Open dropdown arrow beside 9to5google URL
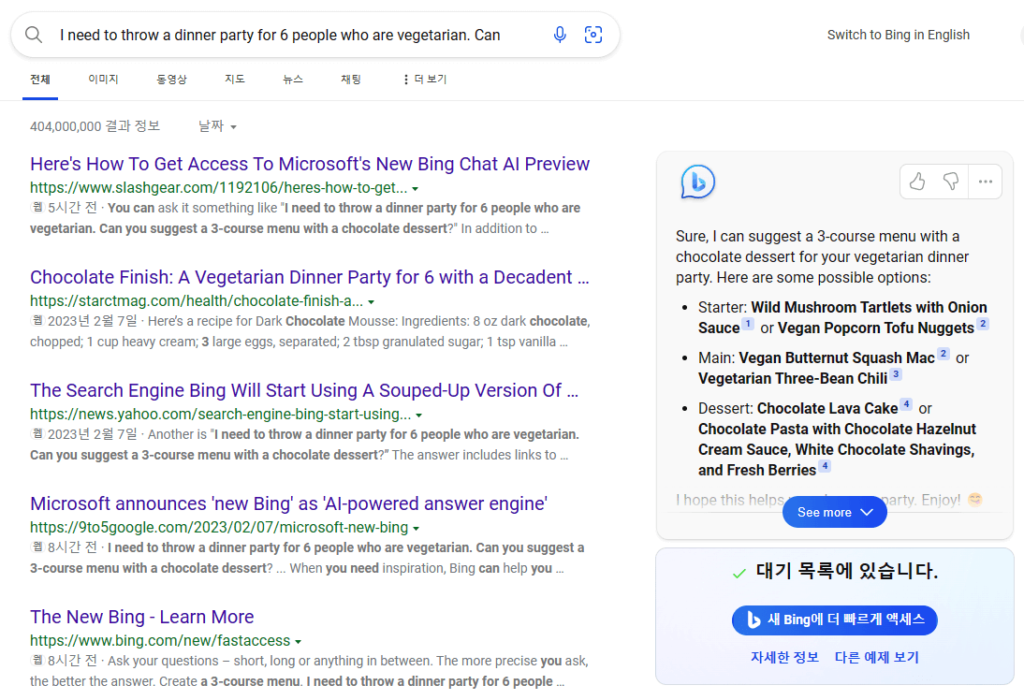The height and width of the screenshot is (700, 1024). [x=416, y=528]
